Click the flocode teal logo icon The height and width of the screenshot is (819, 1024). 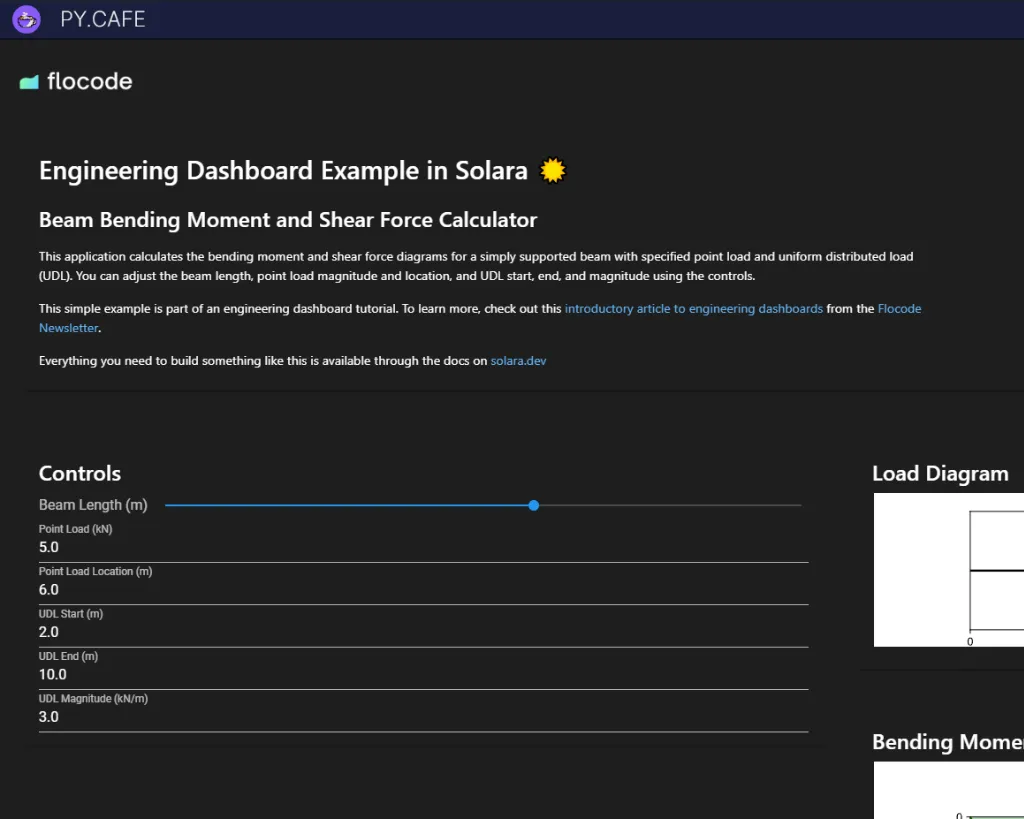pos(28,82)
